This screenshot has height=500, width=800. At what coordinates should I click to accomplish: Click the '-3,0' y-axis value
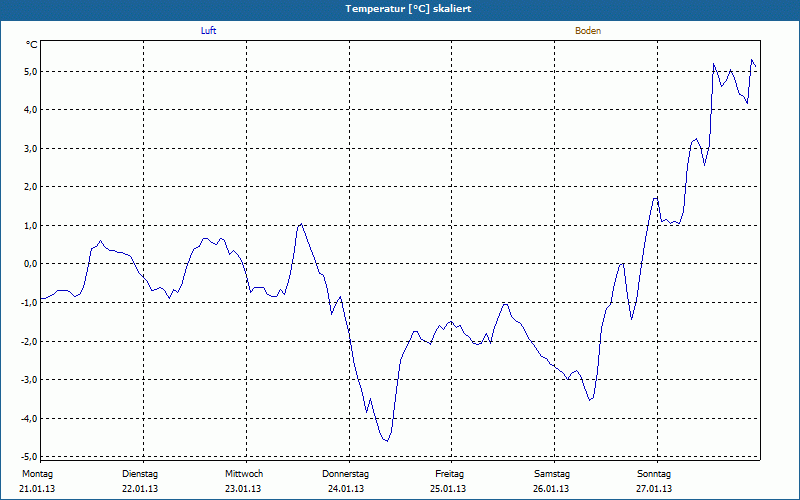pos(29,380)
